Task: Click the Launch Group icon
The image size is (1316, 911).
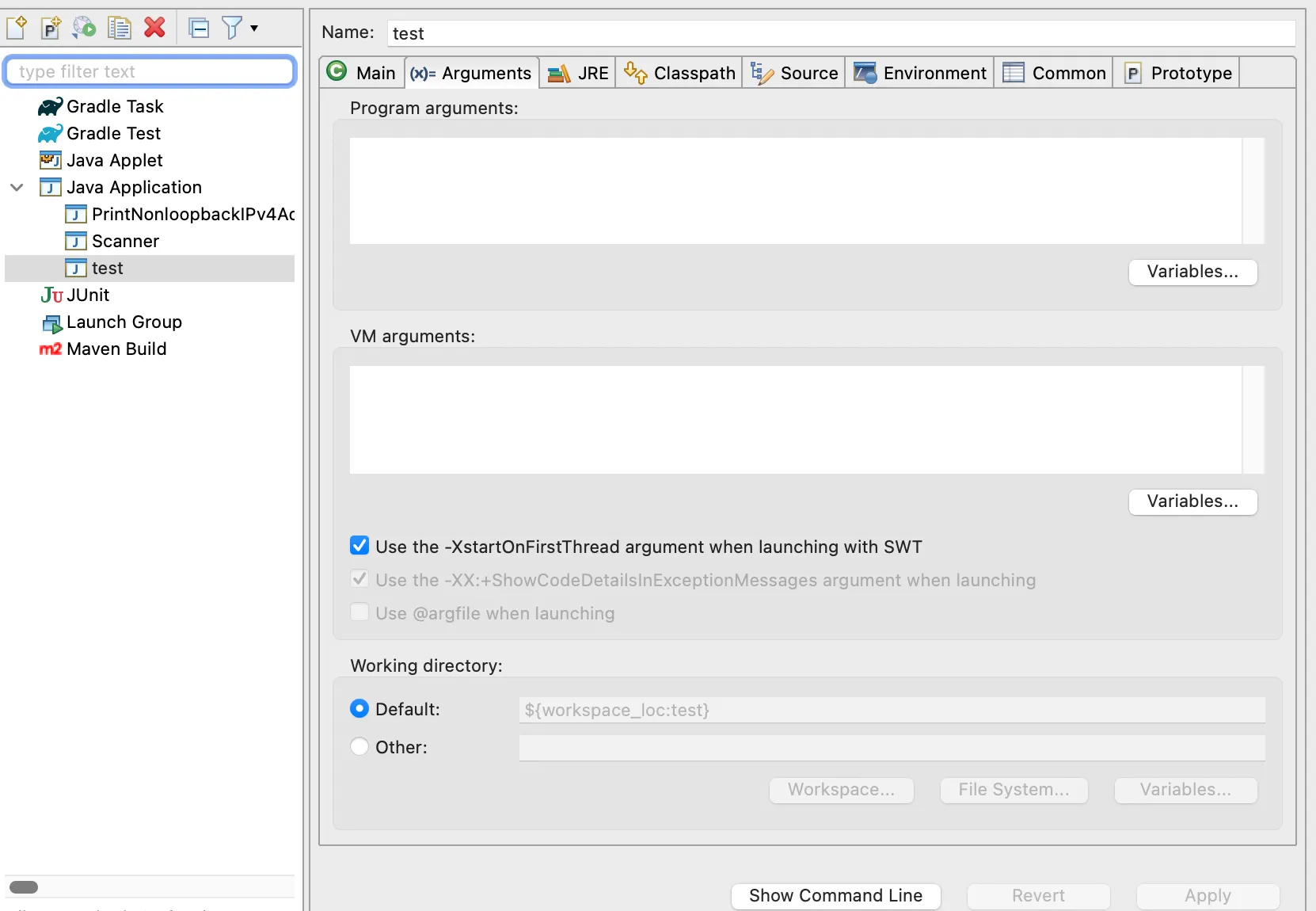Action: tap(52, 323)
